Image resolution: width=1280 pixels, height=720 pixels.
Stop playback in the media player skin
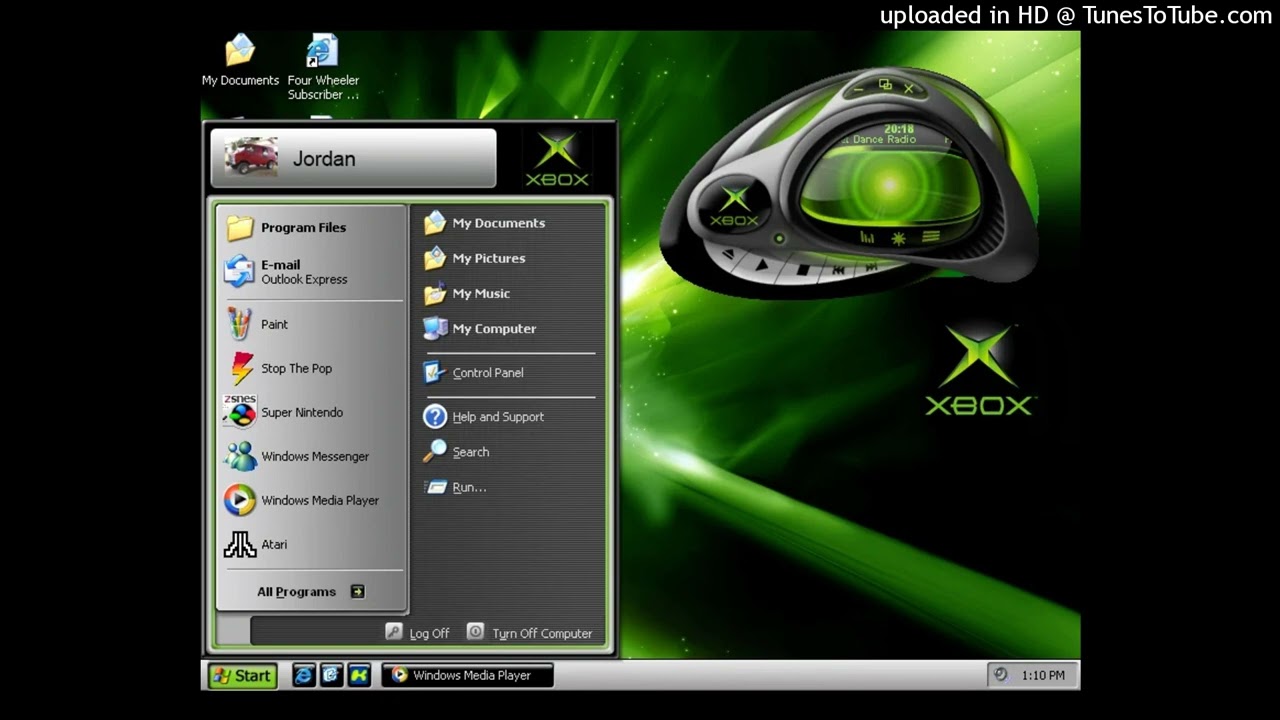click(x=802, y=270)
